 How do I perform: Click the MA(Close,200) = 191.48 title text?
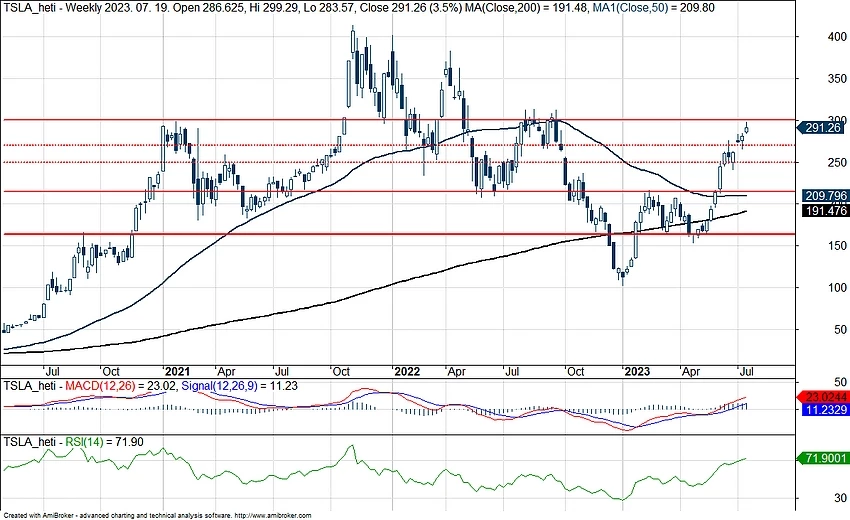525,8
